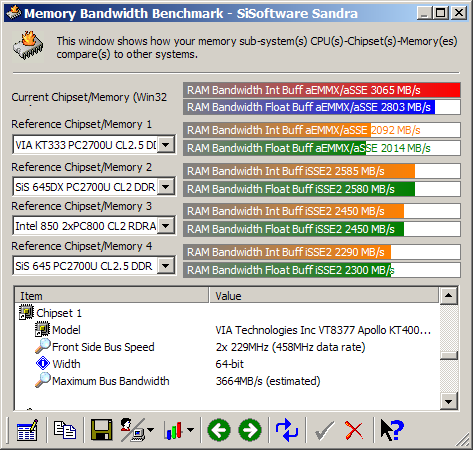Click the Float Buff iSSE2 2300 MB/s bar
The image size is (473, 450).
(x=322, y=270)
